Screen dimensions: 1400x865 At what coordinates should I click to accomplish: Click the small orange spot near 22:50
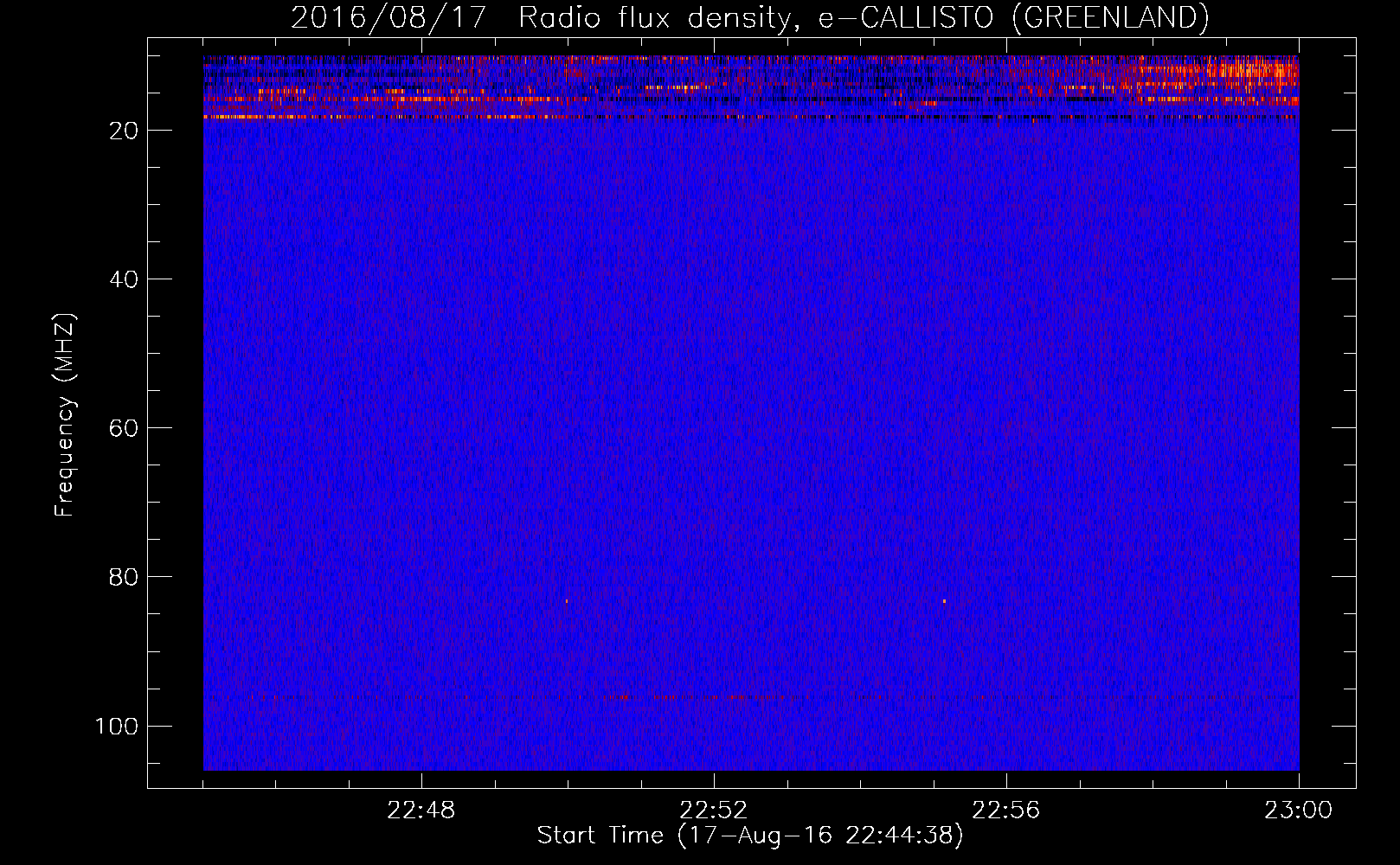tap(567, 600)
